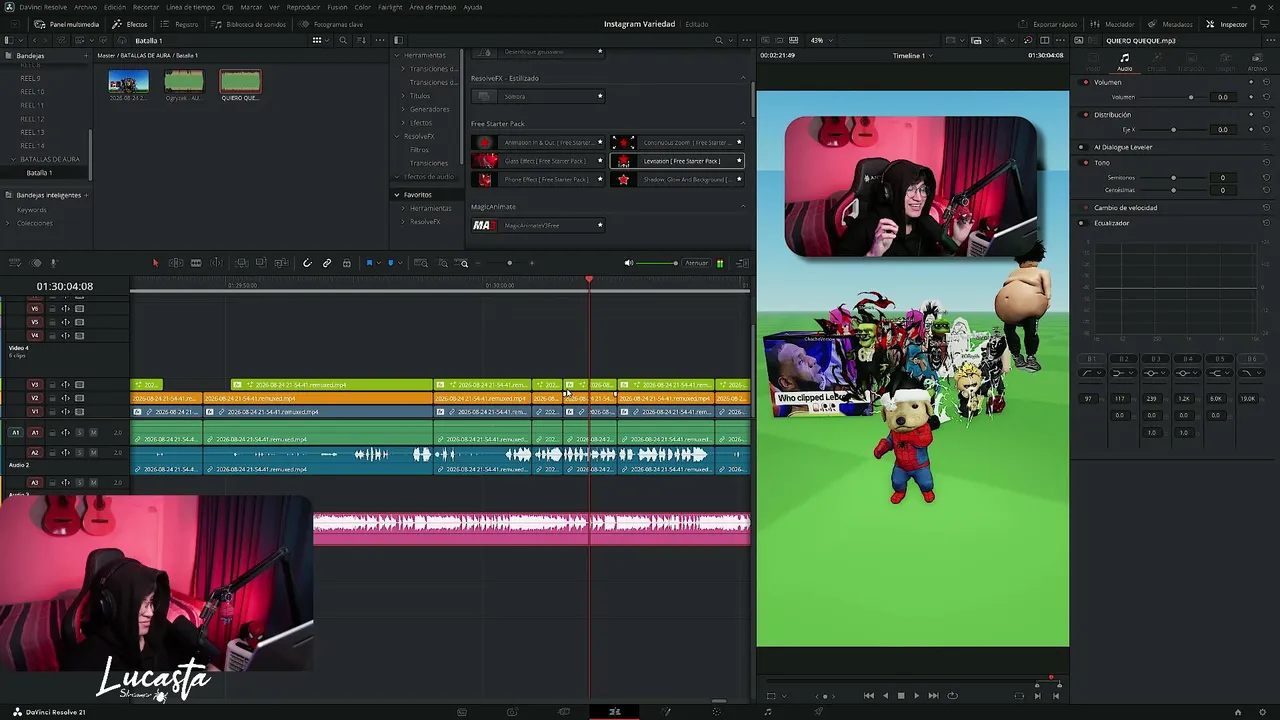This screenshot has width=1280, height=720.
Task: Expand the Títulos category in effects tree
Action: (403, 96)
